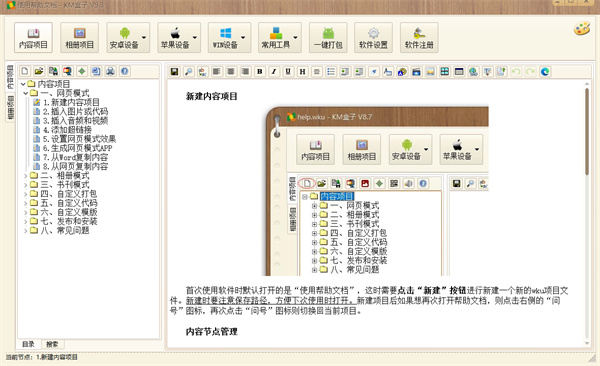Toggle italic formatting
Viewport: 600px width, 366px height.
tap(274, 72)
